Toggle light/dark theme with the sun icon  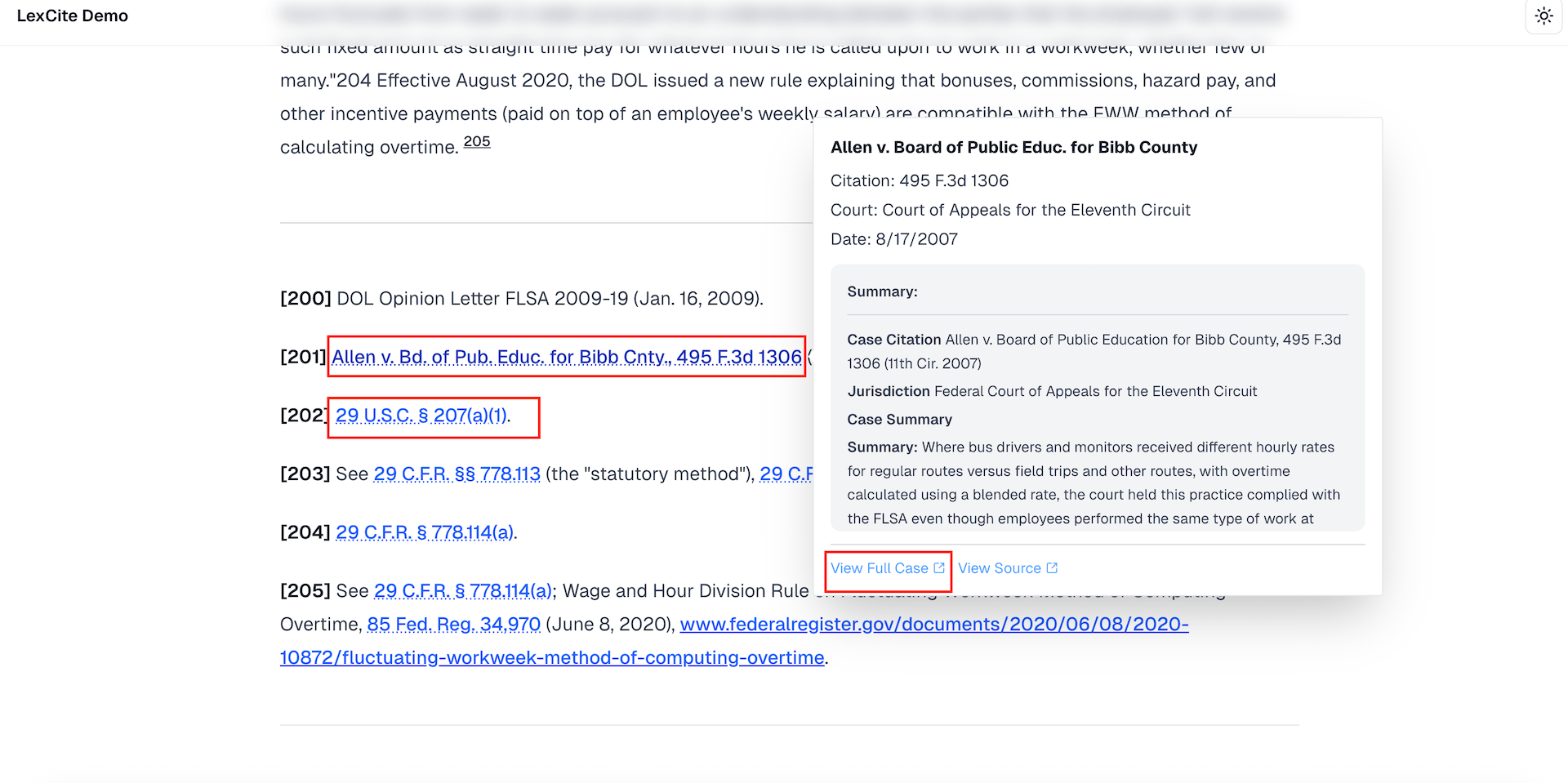coord(1543,16)
